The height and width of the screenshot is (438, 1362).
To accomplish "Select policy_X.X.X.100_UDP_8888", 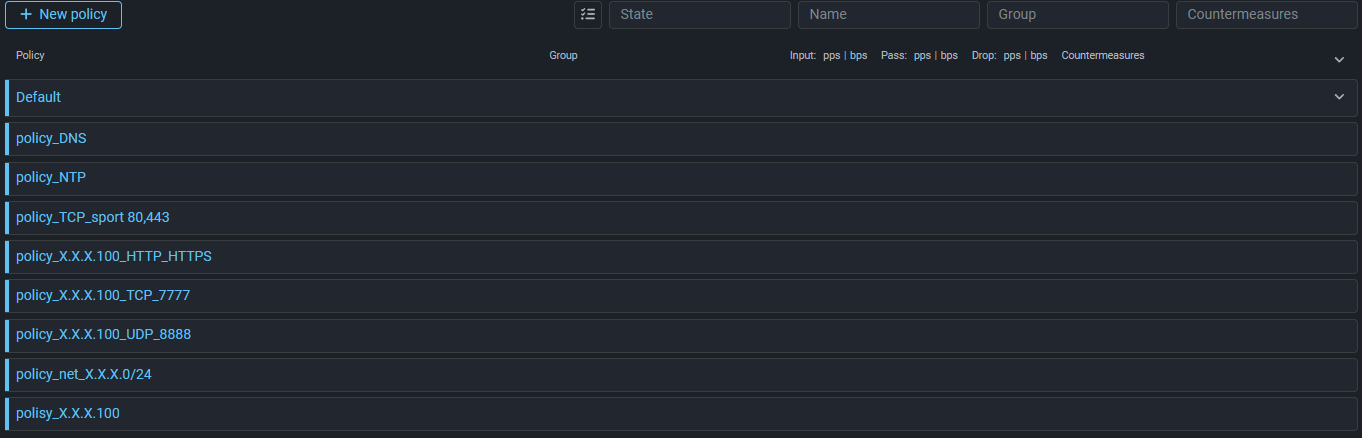I will (x=103, y=334).
